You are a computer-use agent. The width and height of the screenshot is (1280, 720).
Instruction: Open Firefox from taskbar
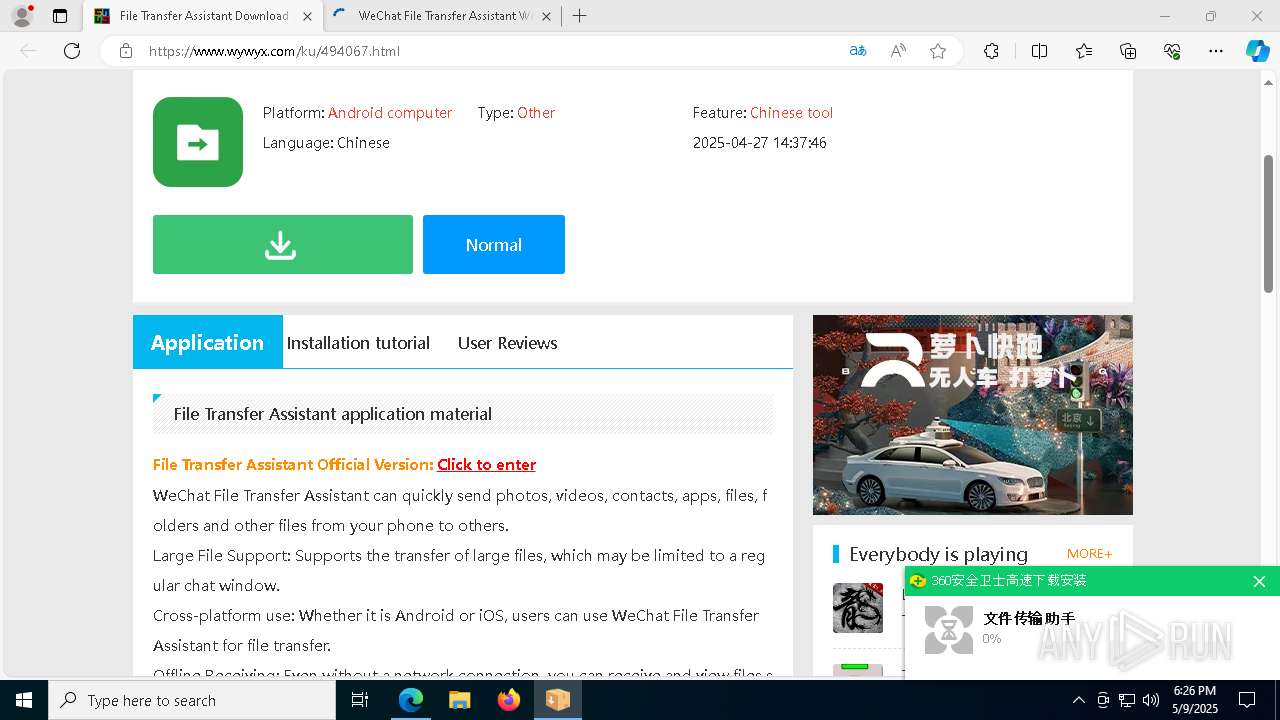(x=509, y=700)
